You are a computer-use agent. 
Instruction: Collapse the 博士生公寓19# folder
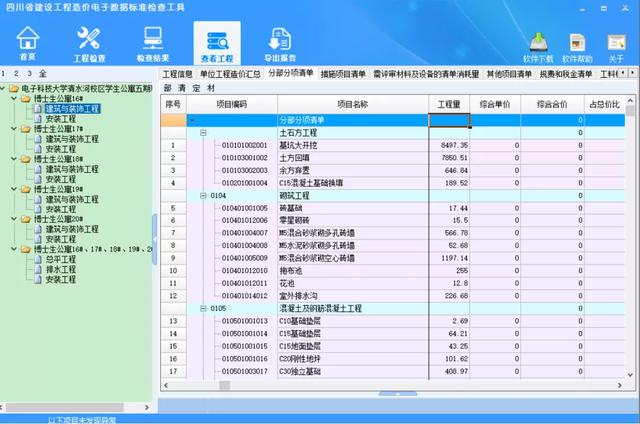(14, 189)
